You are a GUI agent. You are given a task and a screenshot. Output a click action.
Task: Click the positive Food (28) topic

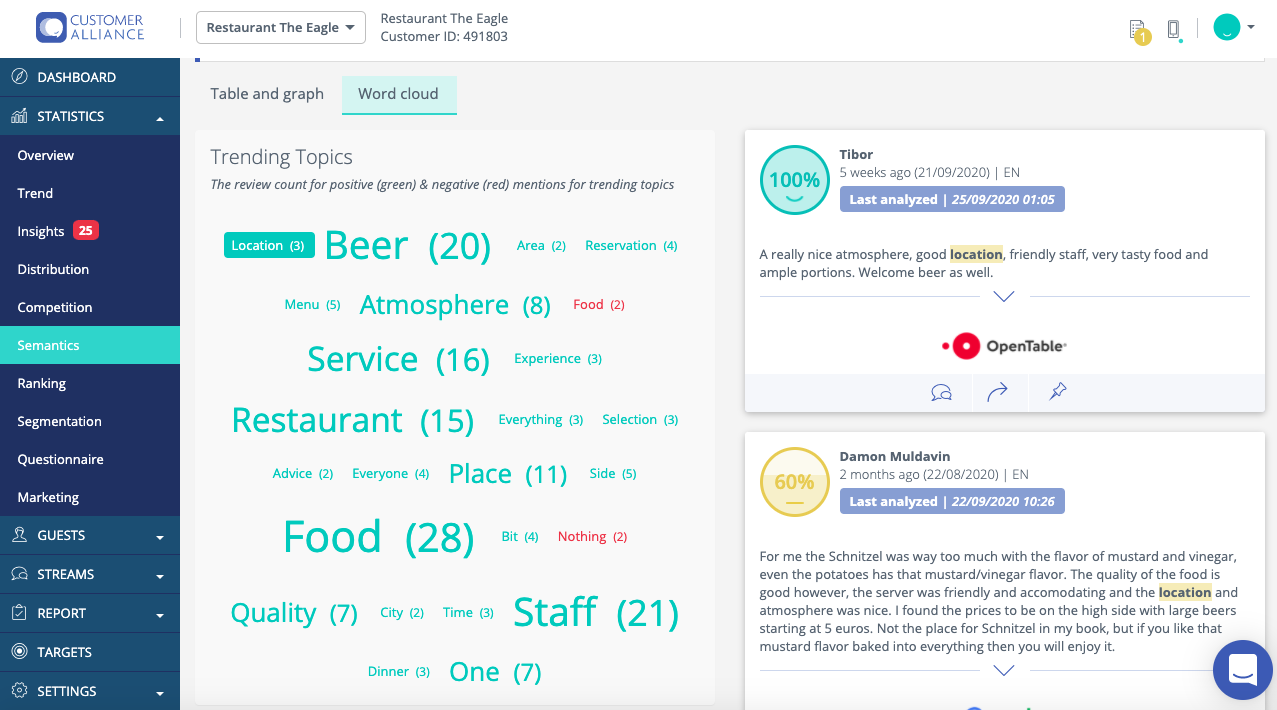(x=378, y=537)
